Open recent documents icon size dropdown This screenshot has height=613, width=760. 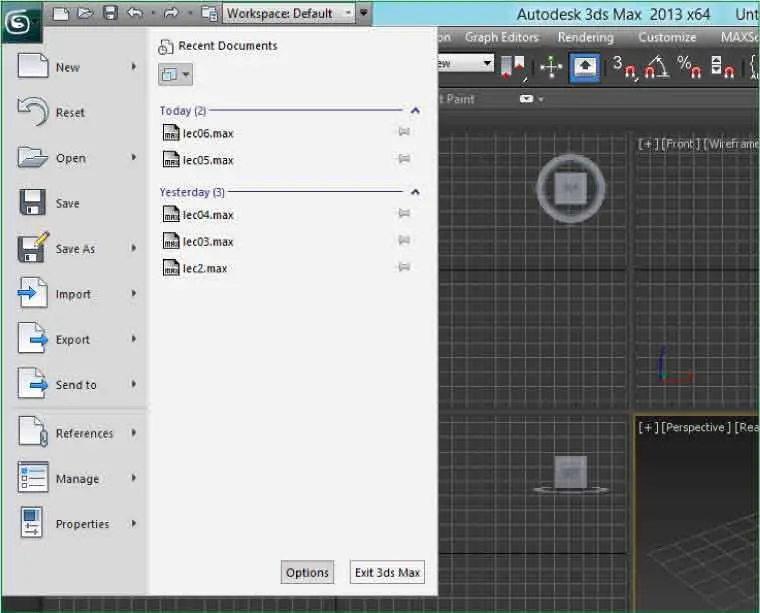pyautogui.click(x=175, y=75)
